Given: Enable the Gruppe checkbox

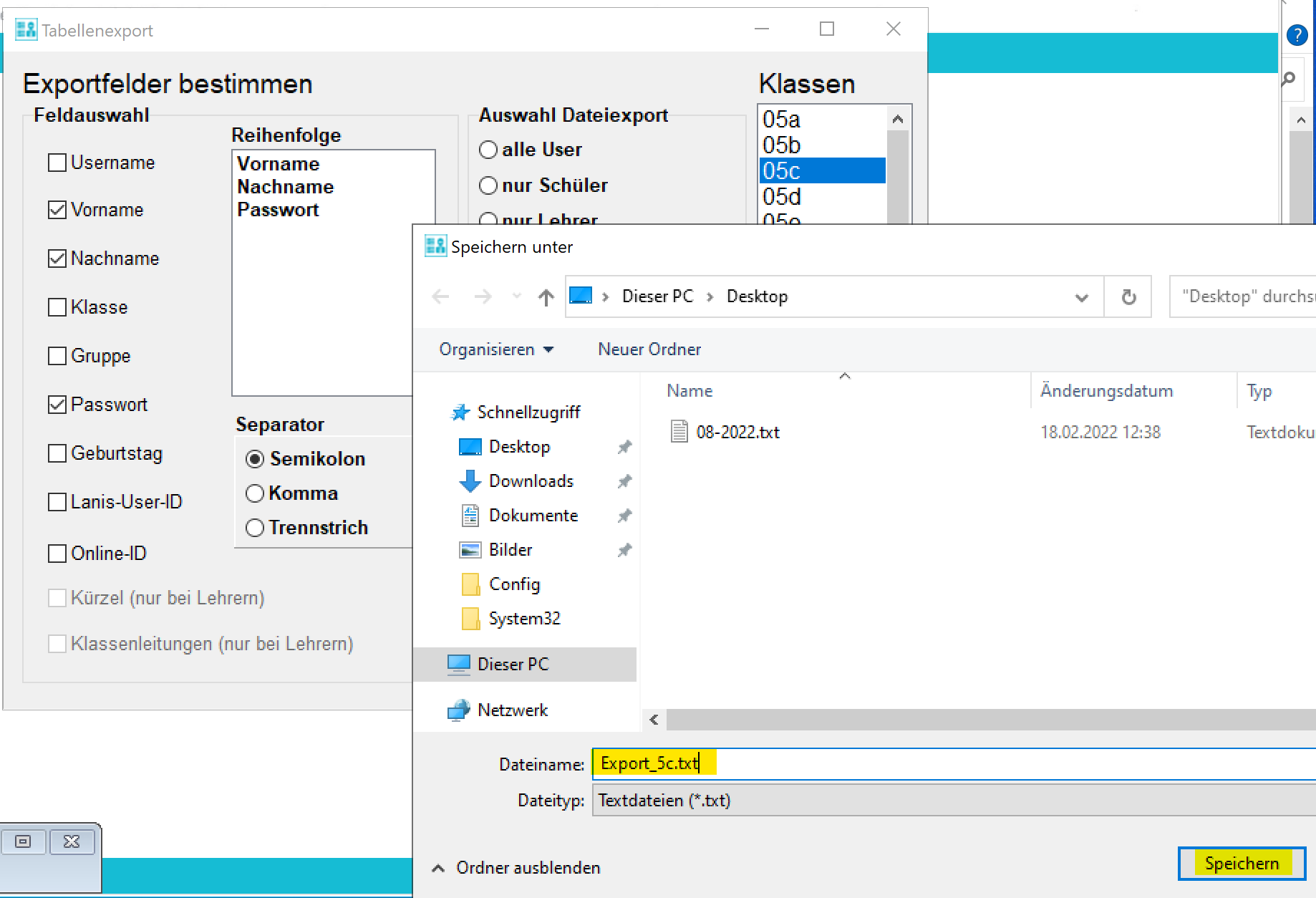Looking at the screenshot, I should [57, 356].
